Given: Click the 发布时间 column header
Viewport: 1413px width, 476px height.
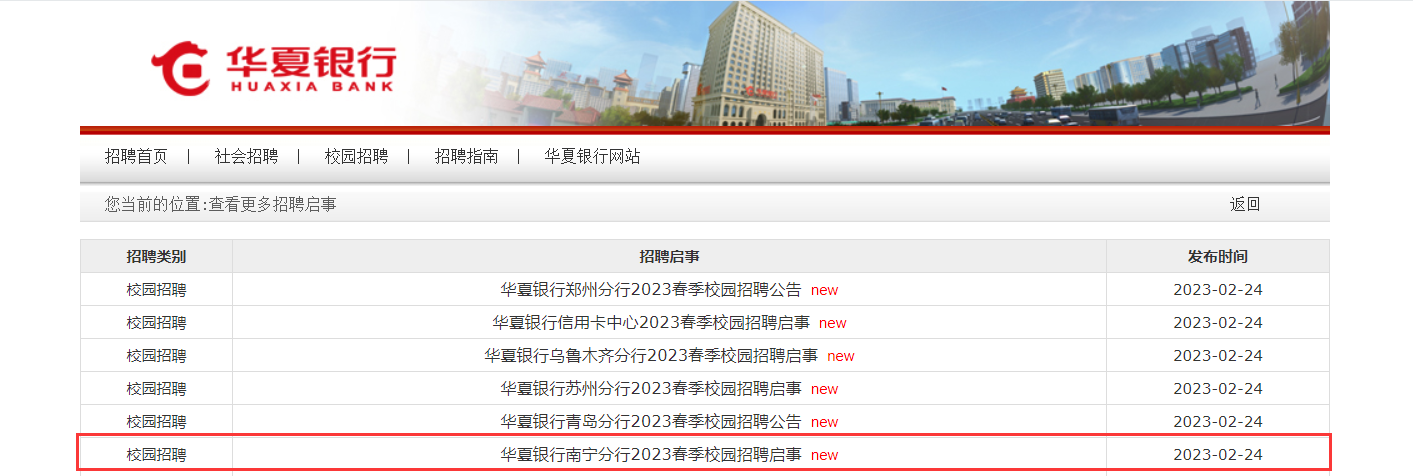Looking at the screenshot, I should pos(1218,257).
